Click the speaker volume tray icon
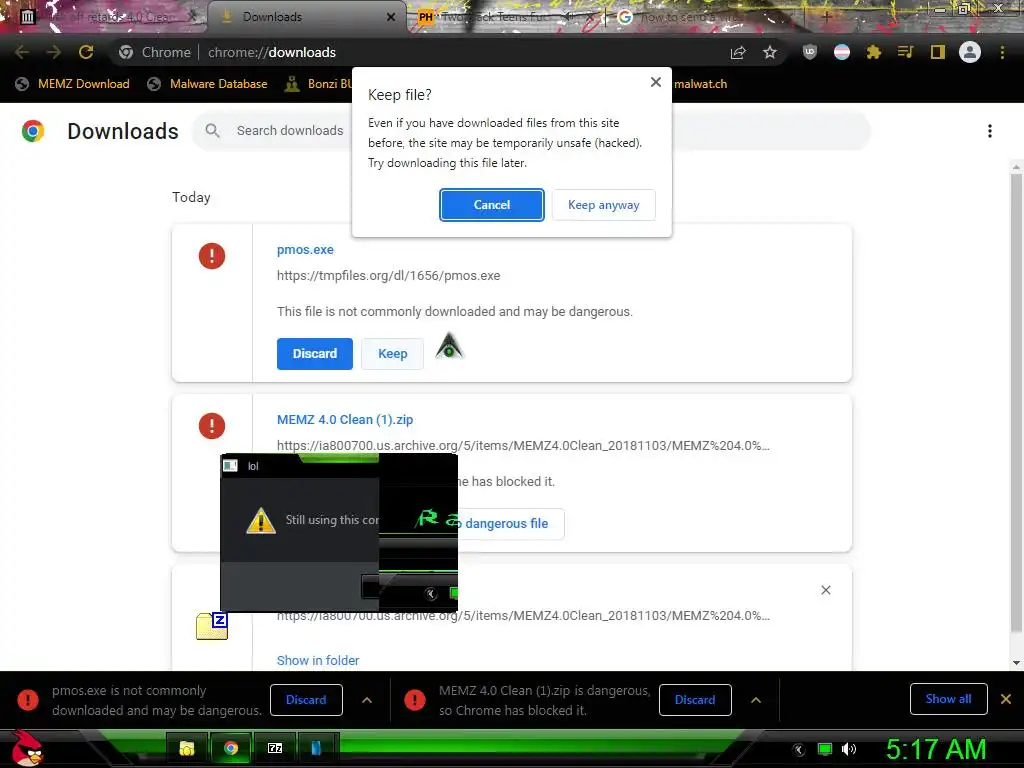Viewport: 1024px width, 768px height. pyautogui.click(x=849, y=749)
